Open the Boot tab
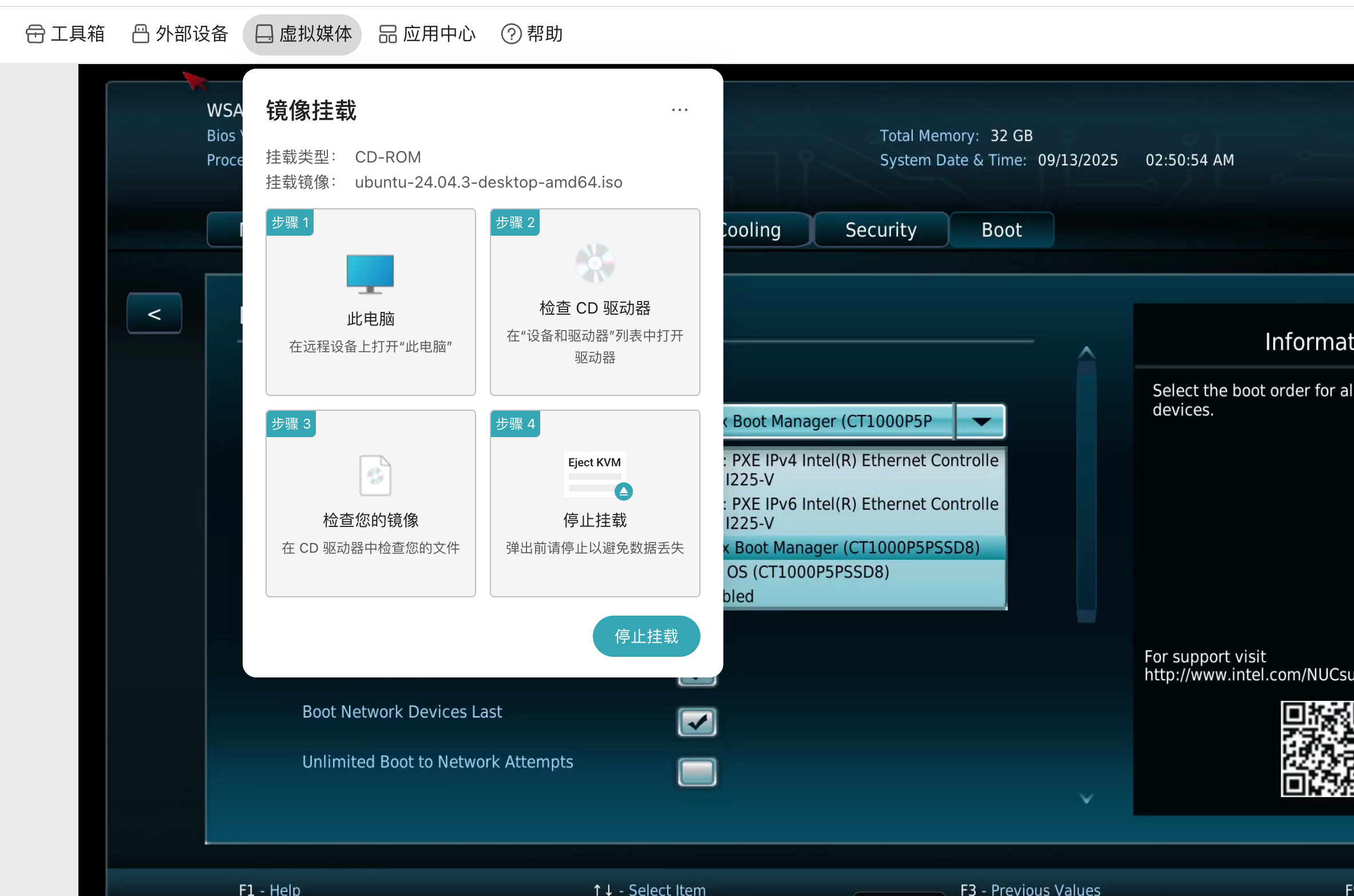1354x896 pixels. pyautogui.click(x=1001, y=230)
